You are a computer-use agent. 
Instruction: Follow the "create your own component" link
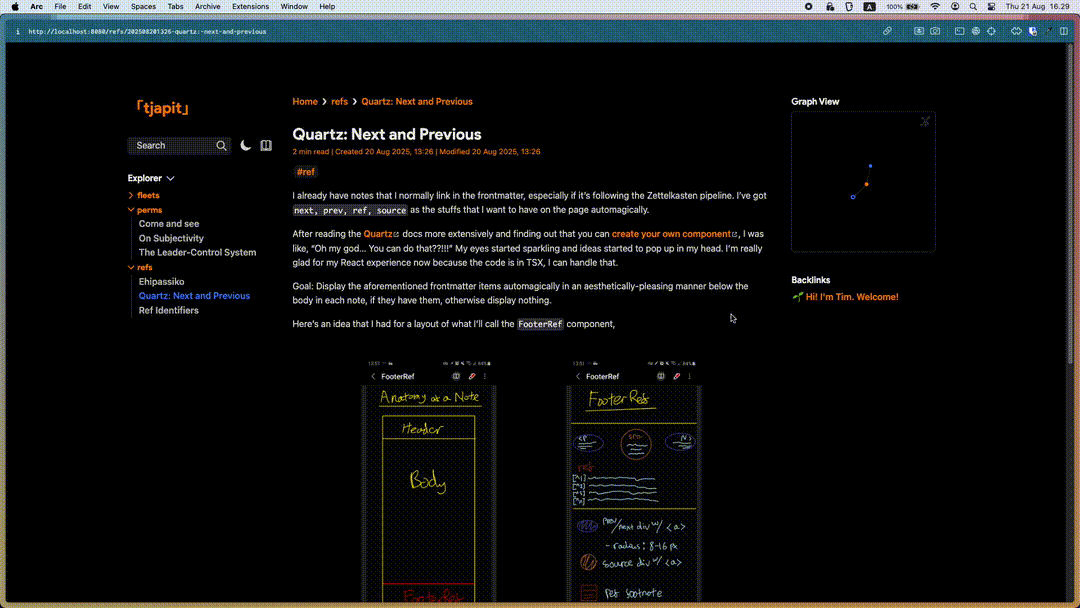(672, 234)
